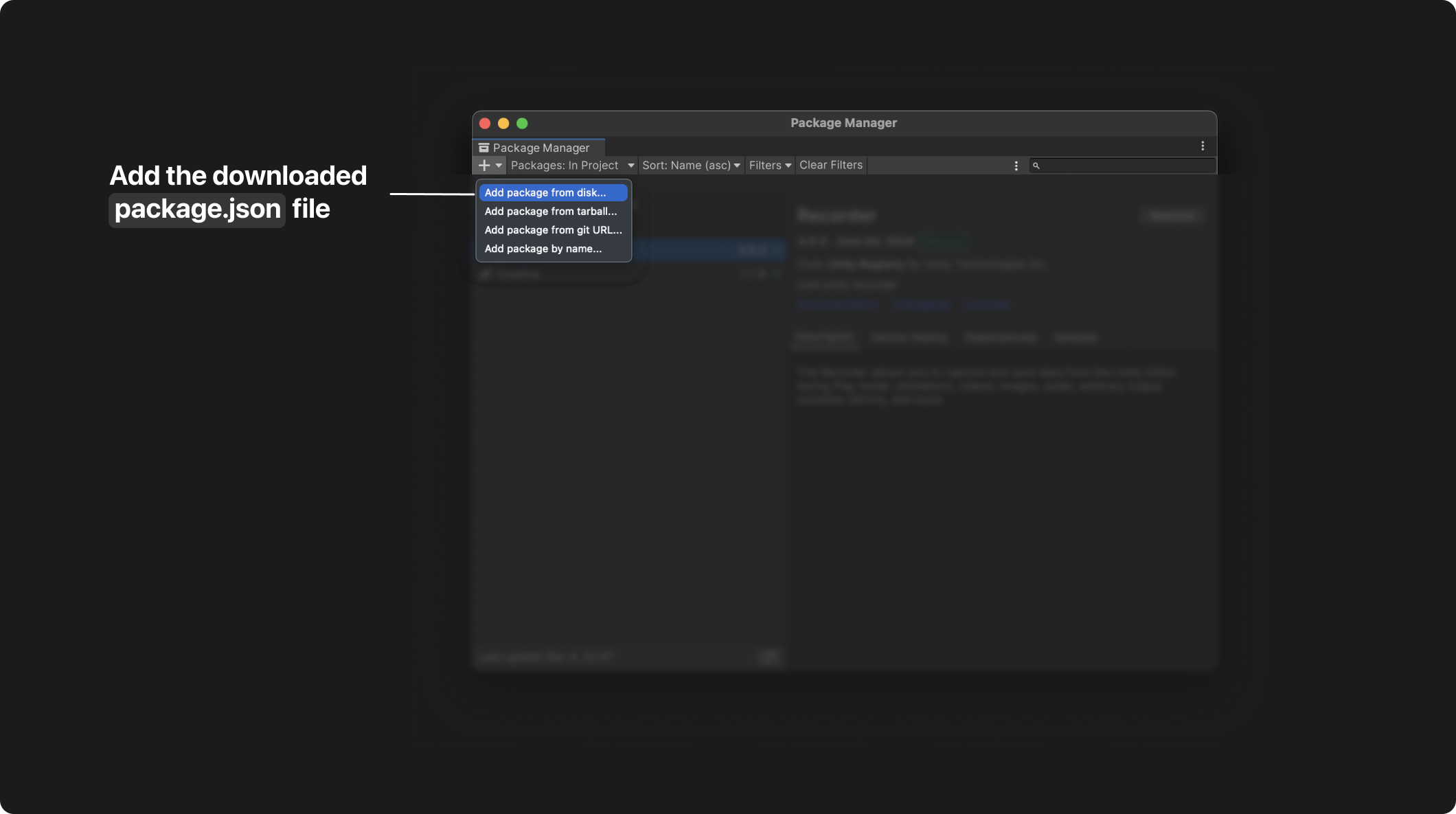Screen dimensions: 1456x814
Task: Focus the package search field
Action: [1122, 166]
